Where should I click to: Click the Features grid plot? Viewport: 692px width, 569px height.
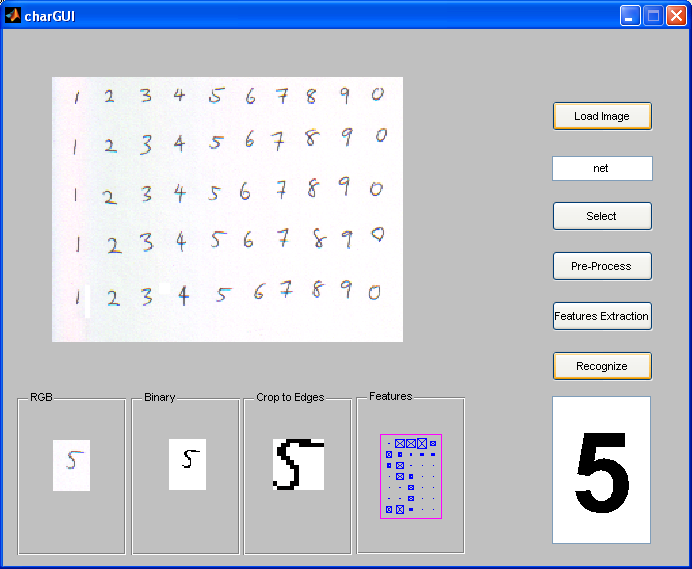[x=411, y=476]
